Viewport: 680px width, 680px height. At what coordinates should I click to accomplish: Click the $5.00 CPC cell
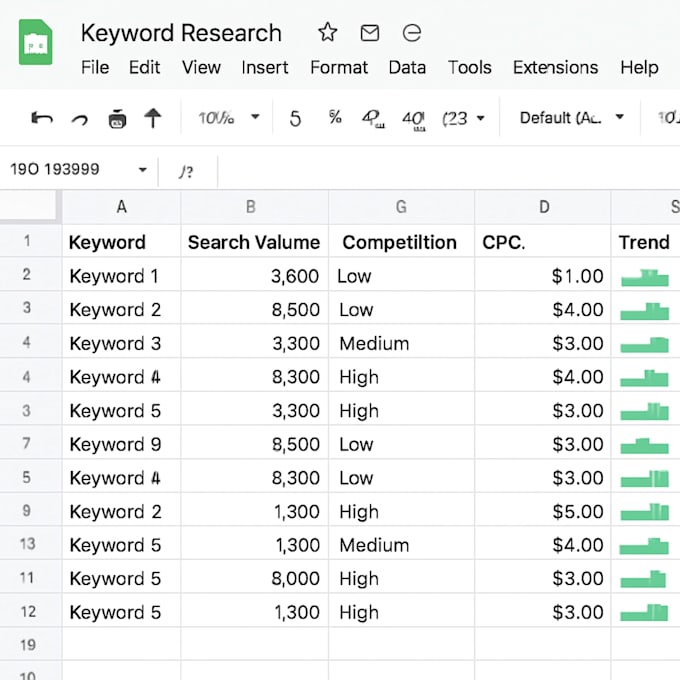543,511
